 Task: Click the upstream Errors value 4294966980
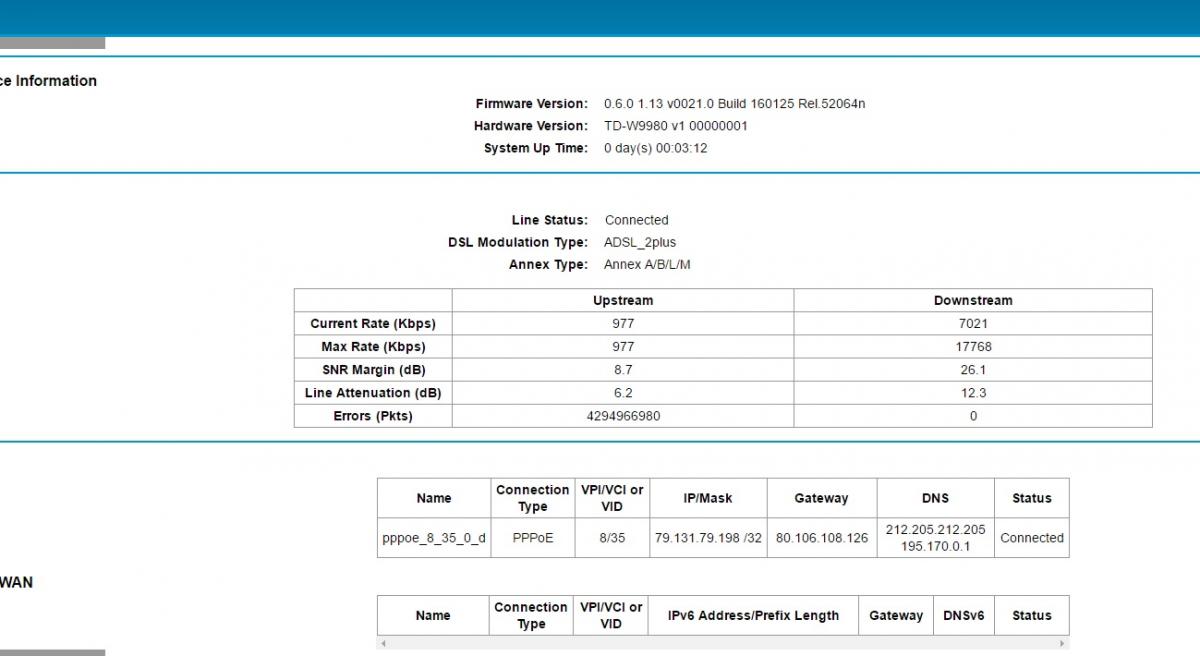tap(622, 416)
